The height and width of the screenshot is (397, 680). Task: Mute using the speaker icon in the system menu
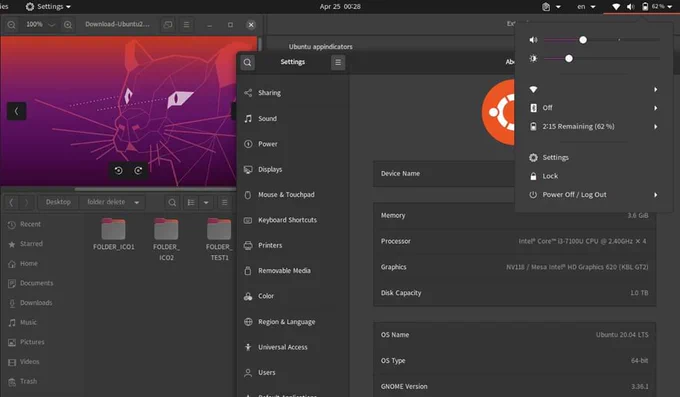click(533, 40)
